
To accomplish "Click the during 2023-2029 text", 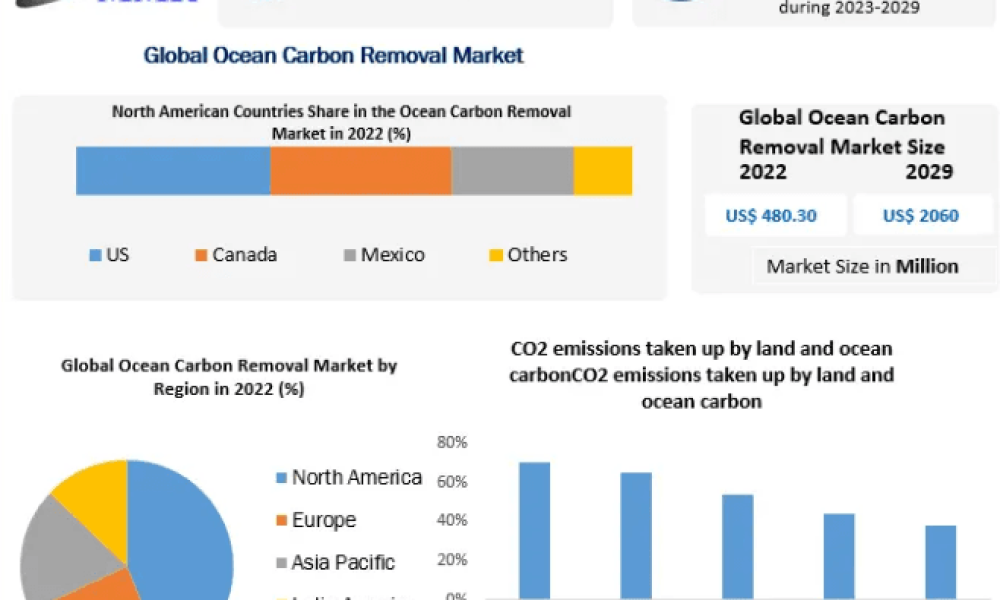I will coord(849,8).
